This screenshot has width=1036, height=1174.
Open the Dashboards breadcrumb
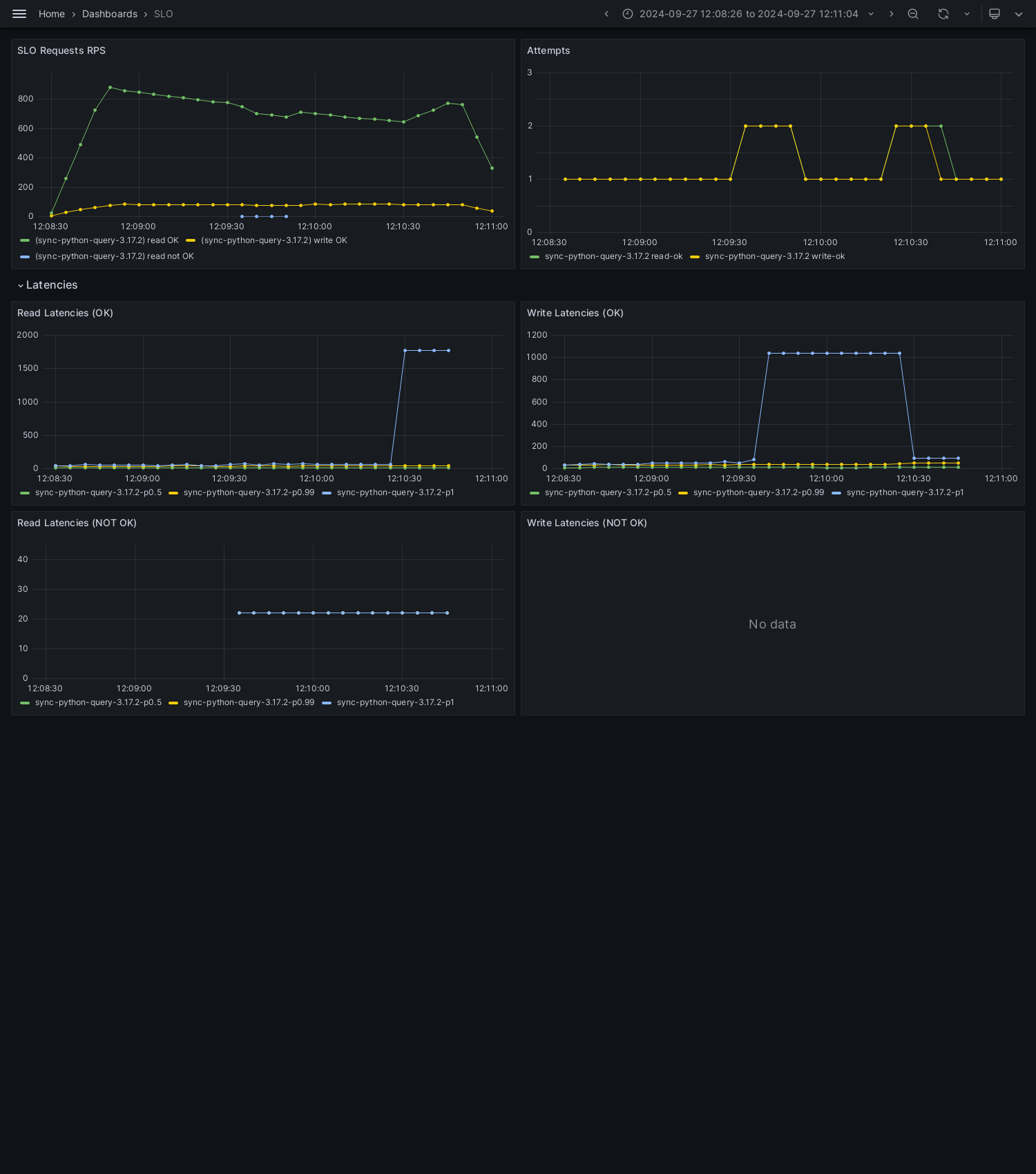click(x=110, y=14)
